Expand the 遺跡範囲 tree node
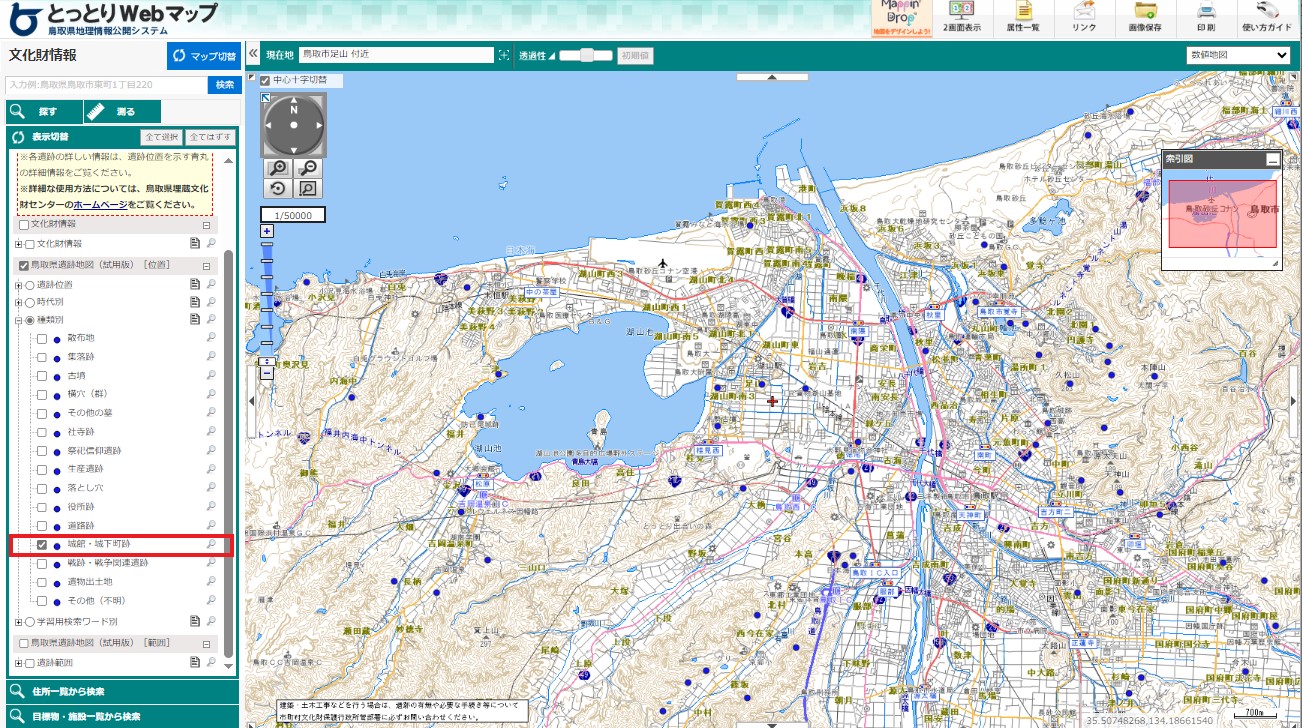 click(18, 662)
